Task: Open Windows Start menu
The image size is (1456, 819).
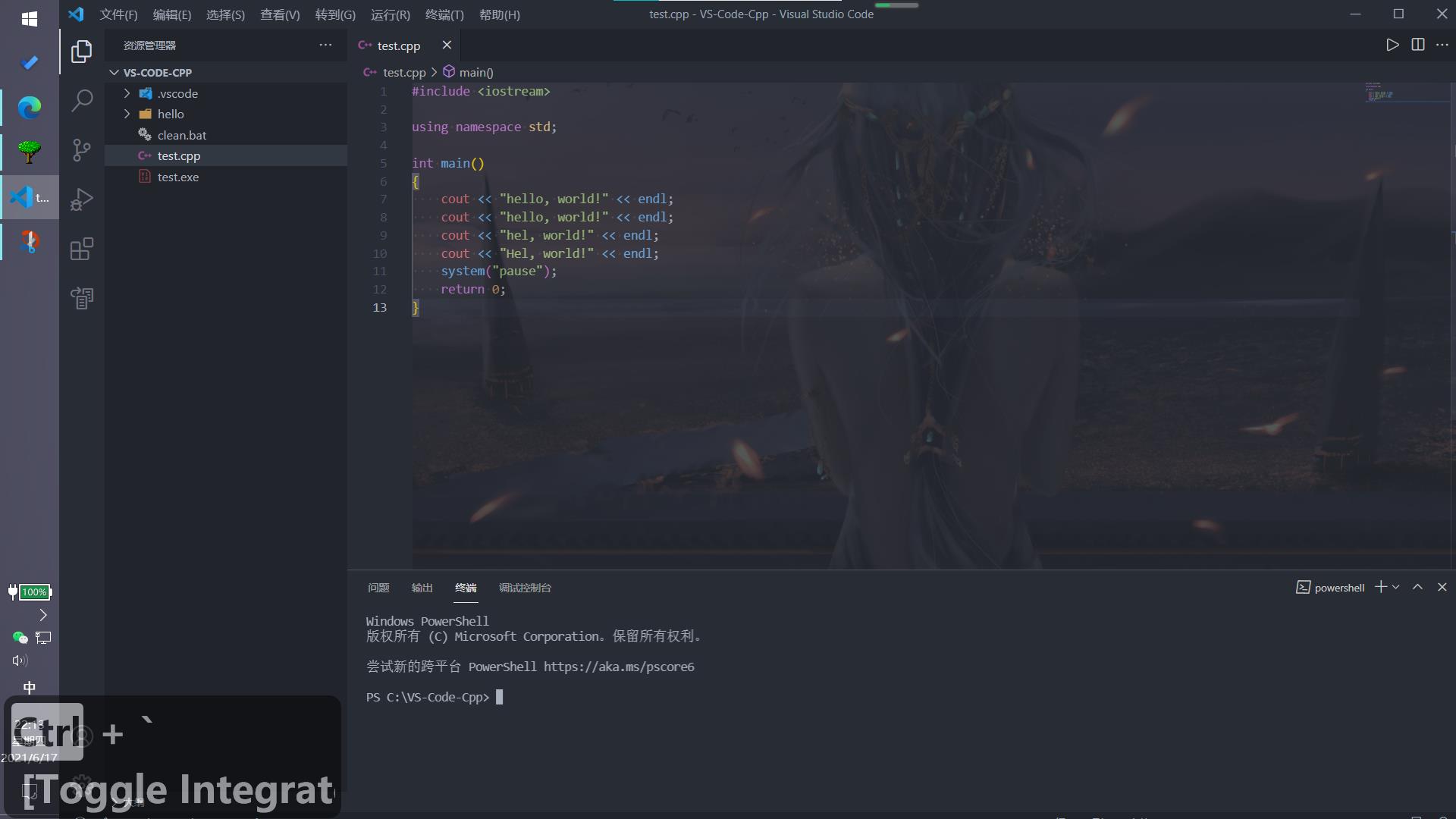Action: point(30,19)
